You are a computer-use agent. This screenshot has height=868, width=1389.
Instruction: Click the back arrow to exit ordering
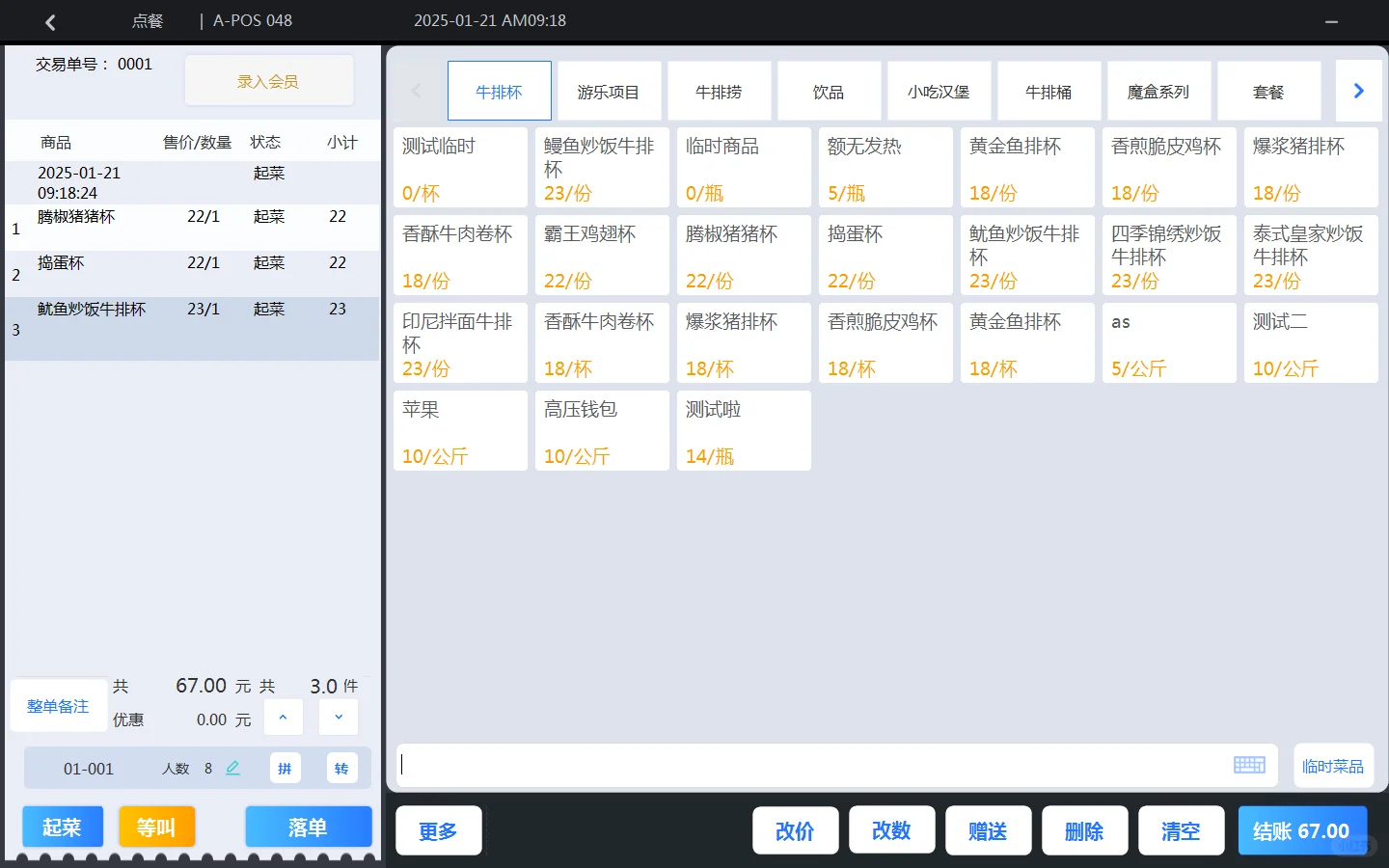(49, 20)
